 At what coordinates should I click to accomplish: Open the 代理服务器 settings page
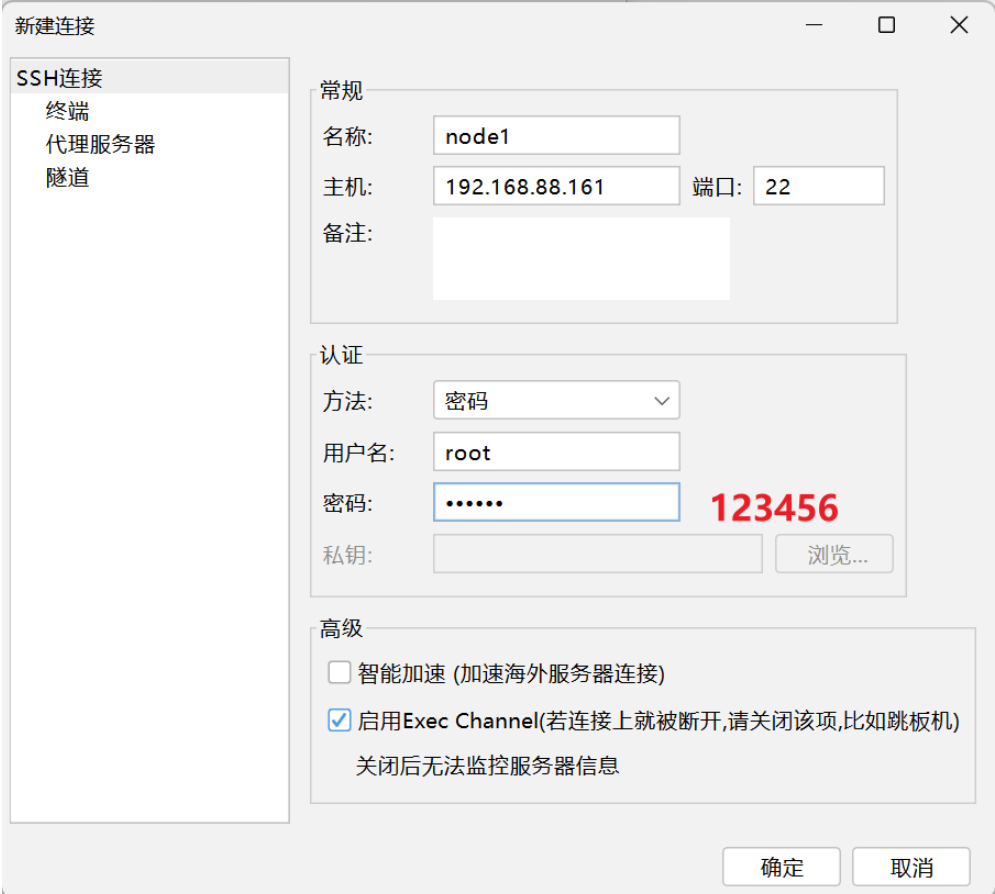pos(100,144)
